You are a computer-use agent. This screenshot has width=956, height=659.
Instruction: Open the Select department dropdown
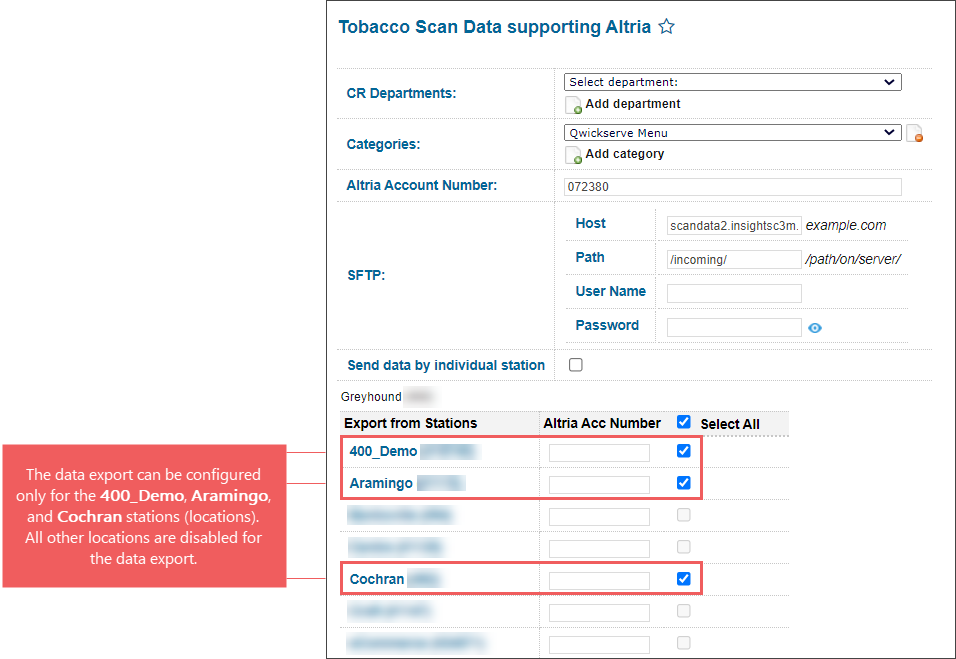tap(732, 82)
